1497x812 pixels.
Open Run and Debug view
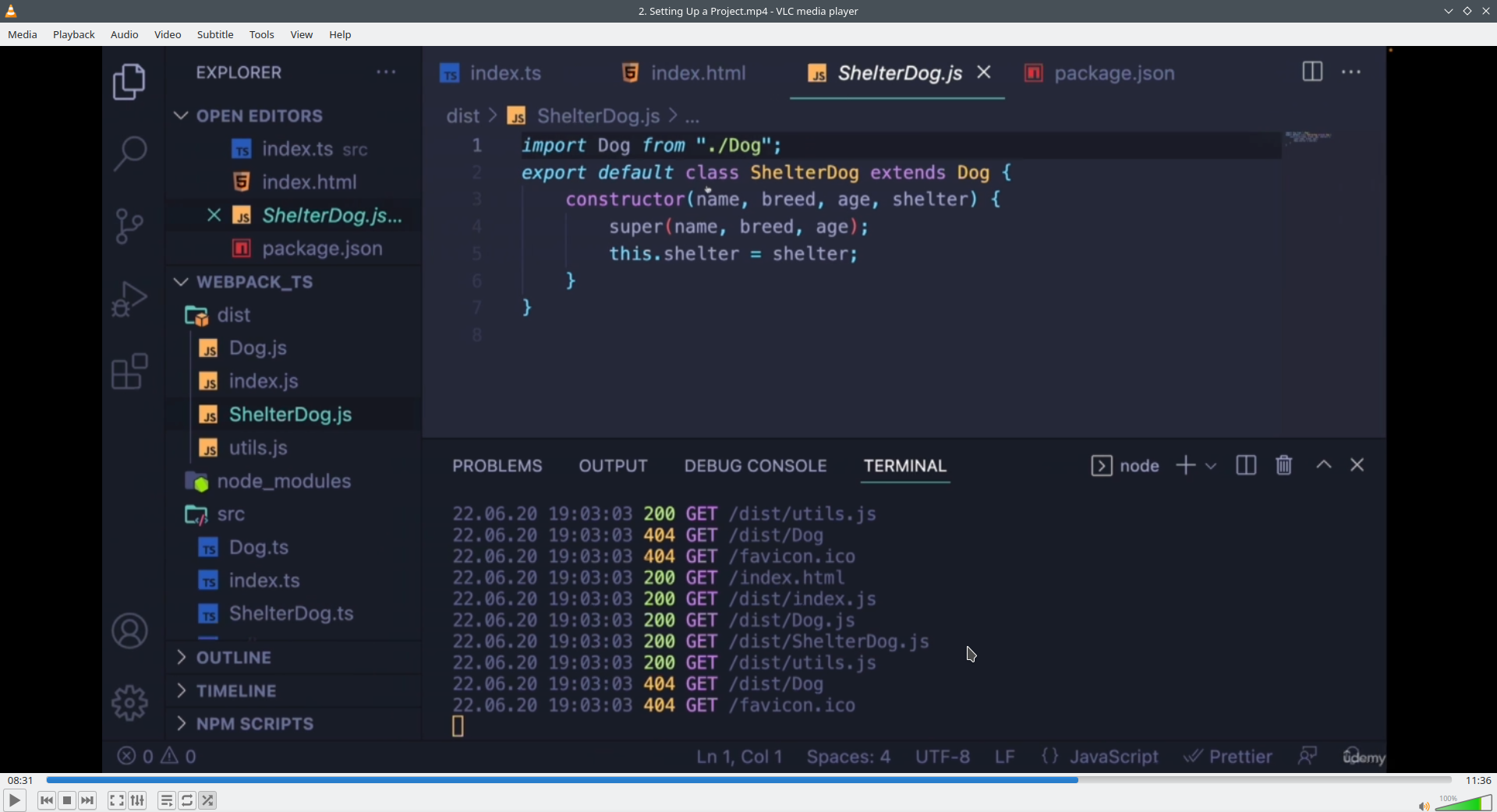pos(129,298)
